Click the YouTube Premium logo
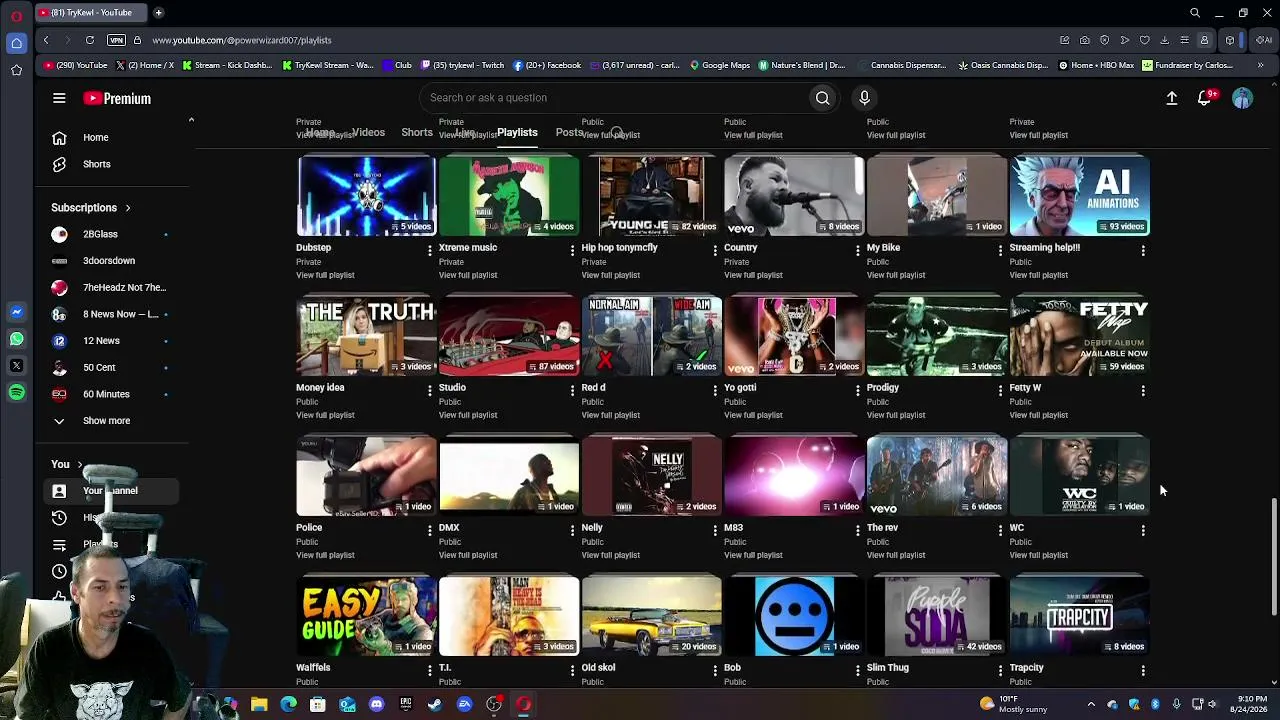Image resolution: width=1280 pixels, height=720 pixels. click(x=117, y=98)
